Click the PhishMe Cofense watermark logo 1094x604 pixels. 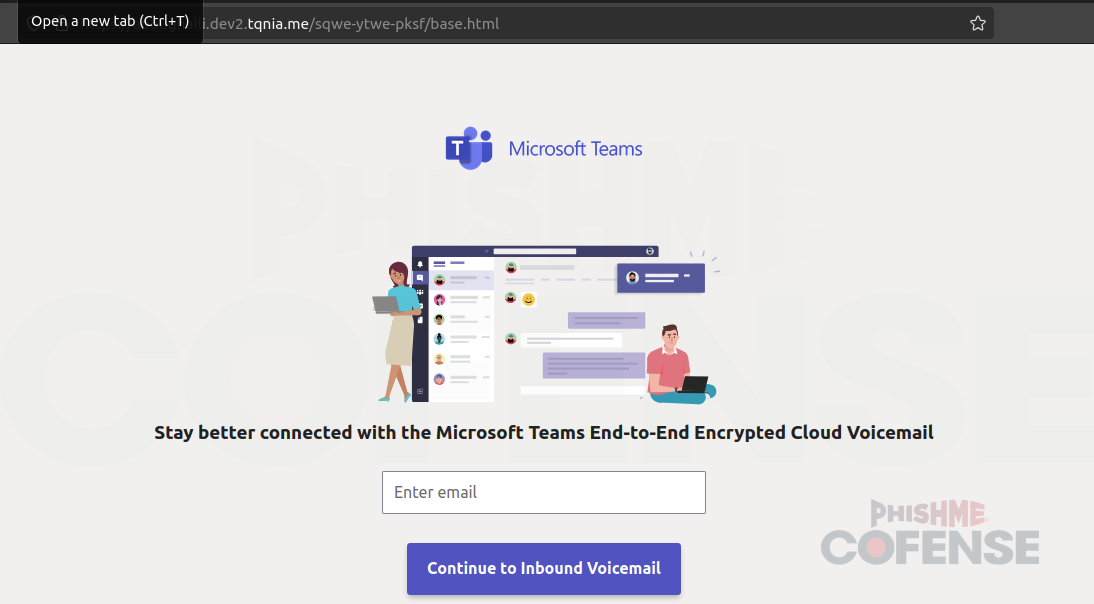(x=930, y=533)
